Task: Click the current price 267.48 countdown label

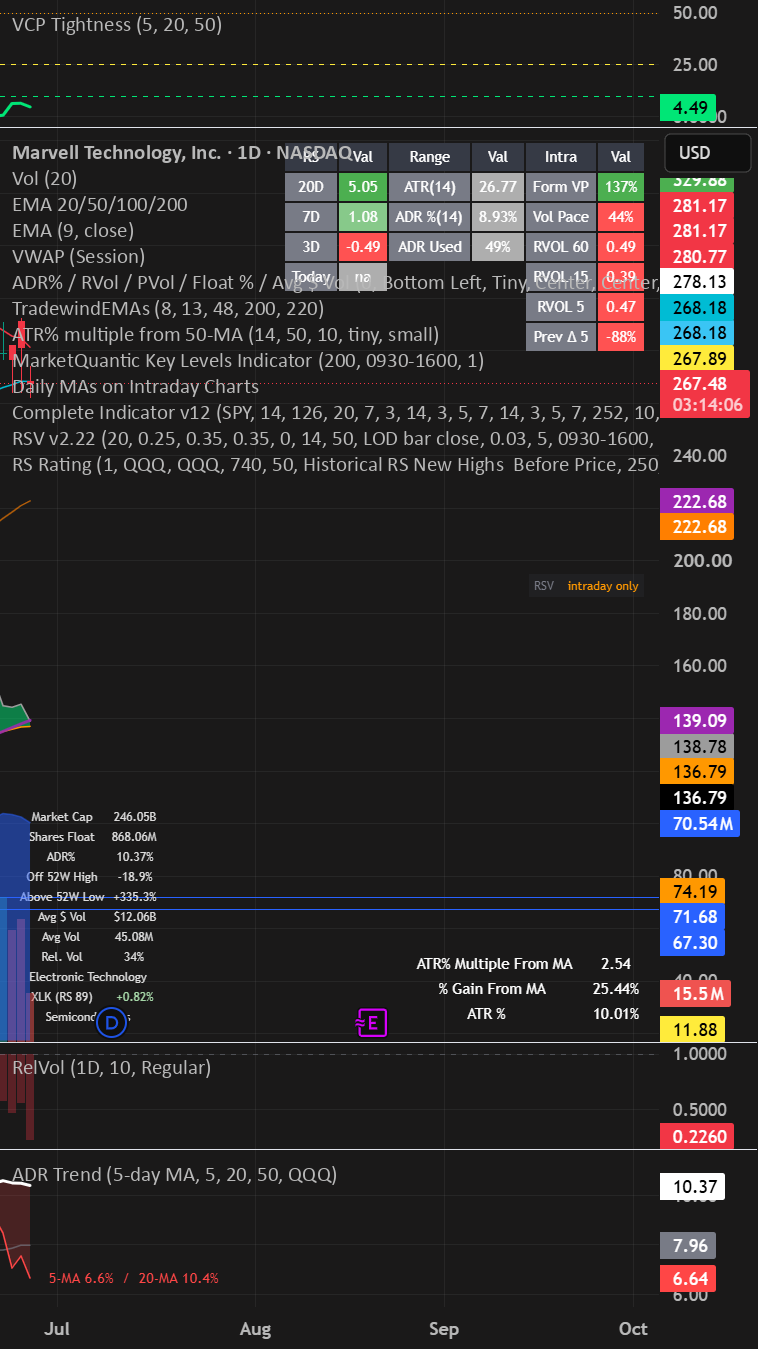Action: point(705,394)
